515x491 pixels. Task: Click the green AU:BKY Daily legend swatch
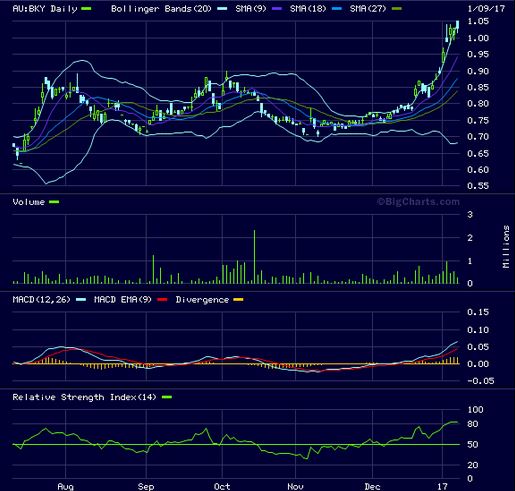[86, 9]
